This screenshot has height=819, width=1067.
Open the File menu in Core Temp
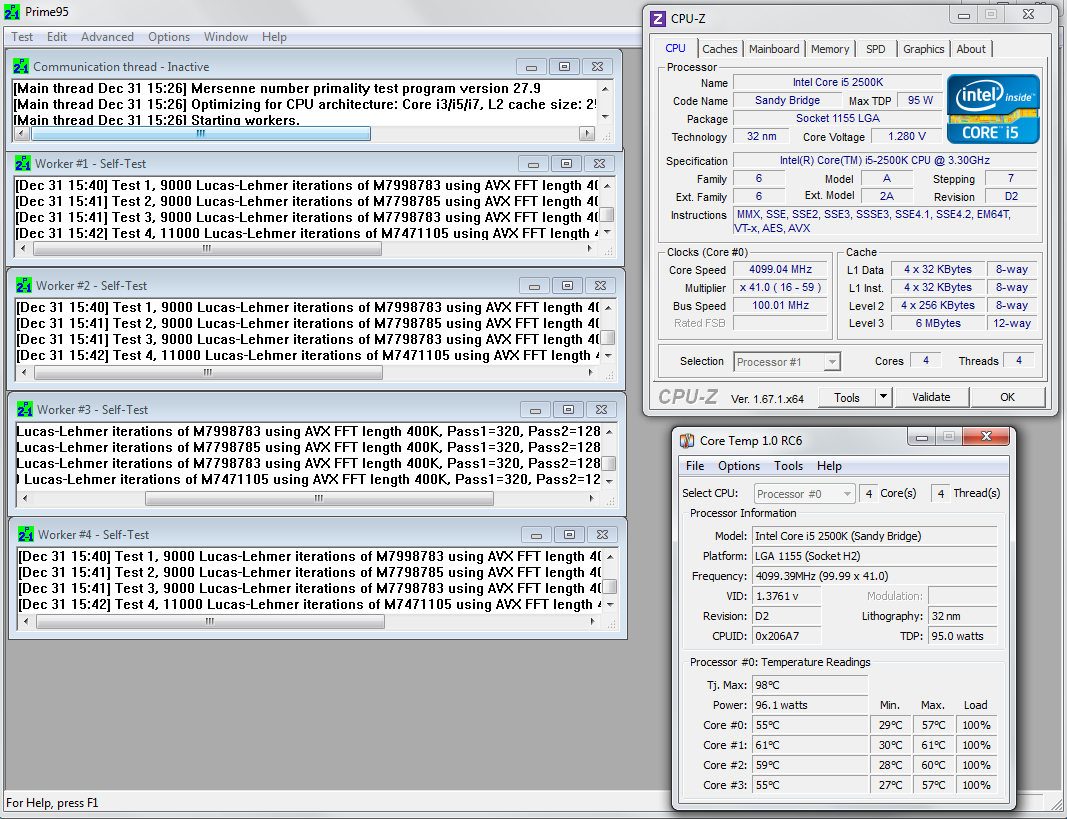pos(695,466)
